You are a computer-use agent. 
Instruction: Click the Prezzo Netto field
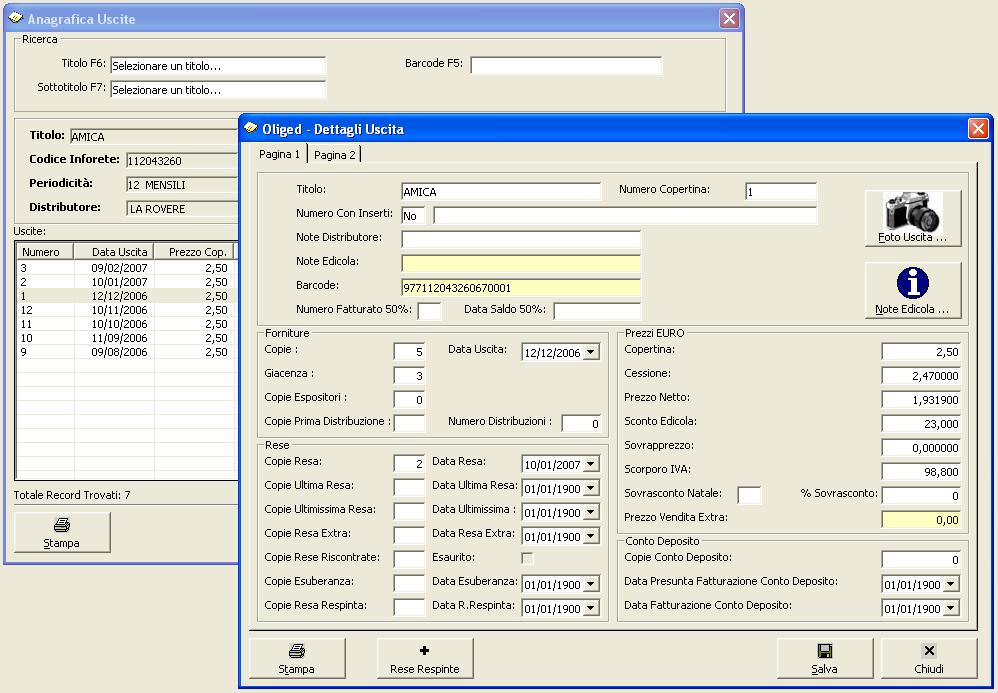tap(921, 400)
